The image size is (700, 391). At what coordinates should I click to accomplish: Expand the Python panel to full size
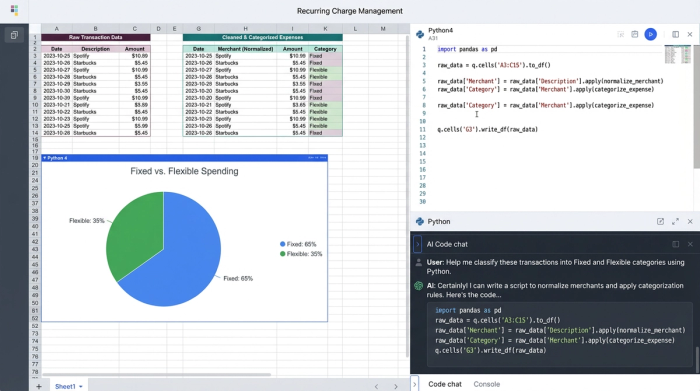pyautogui.click(x=675, y=221)
